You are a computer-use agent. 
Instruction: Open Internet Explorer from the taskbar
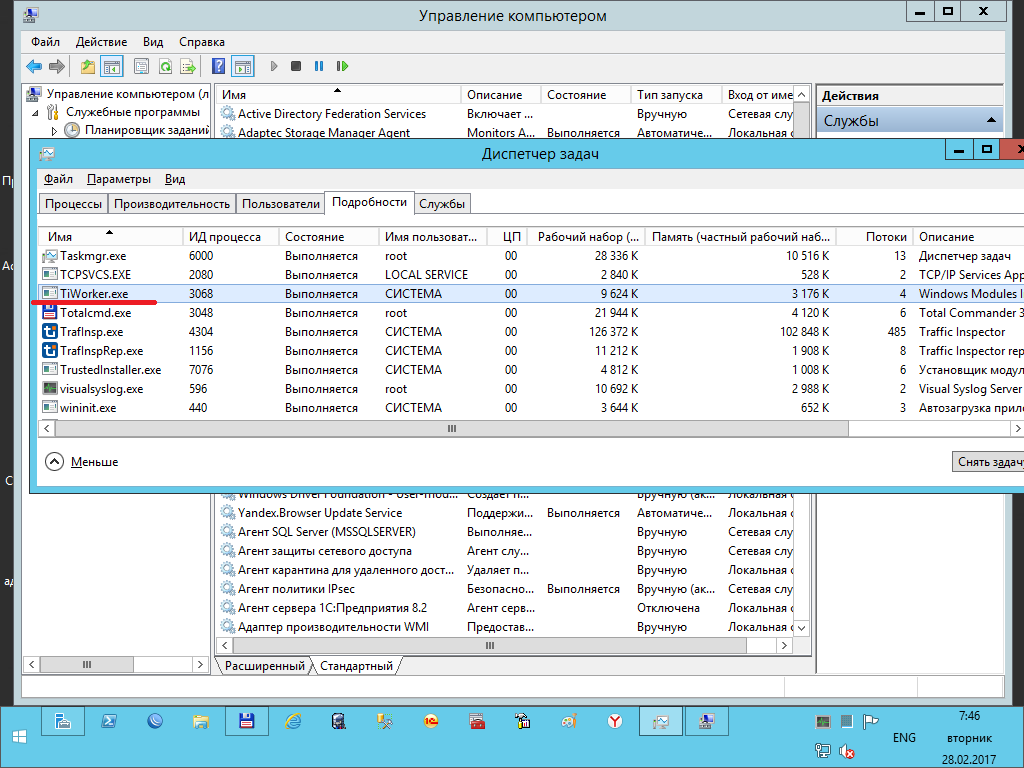pos(293,722)
